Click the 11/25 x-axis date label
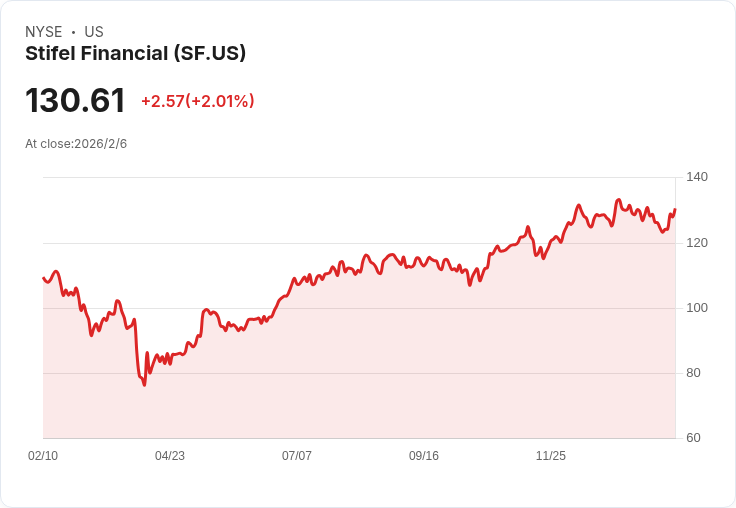The height and width of the screenshot is (508, 736). pos(551,456)
